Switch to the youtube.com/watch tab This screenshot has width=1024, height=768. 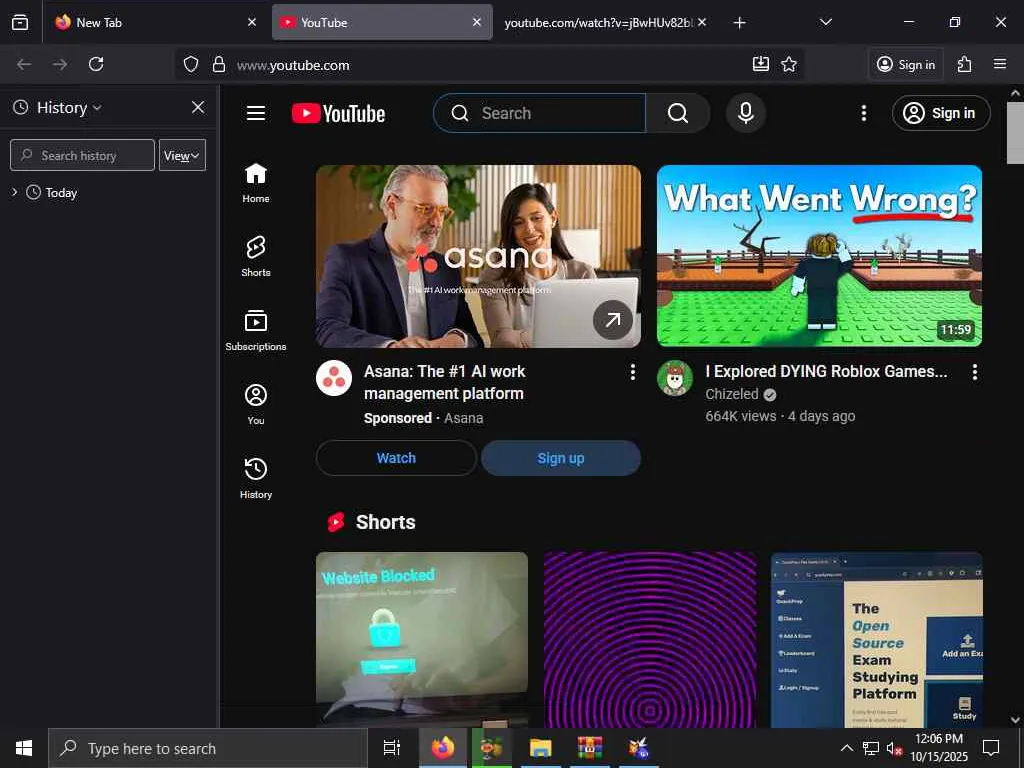coord(598,22)
